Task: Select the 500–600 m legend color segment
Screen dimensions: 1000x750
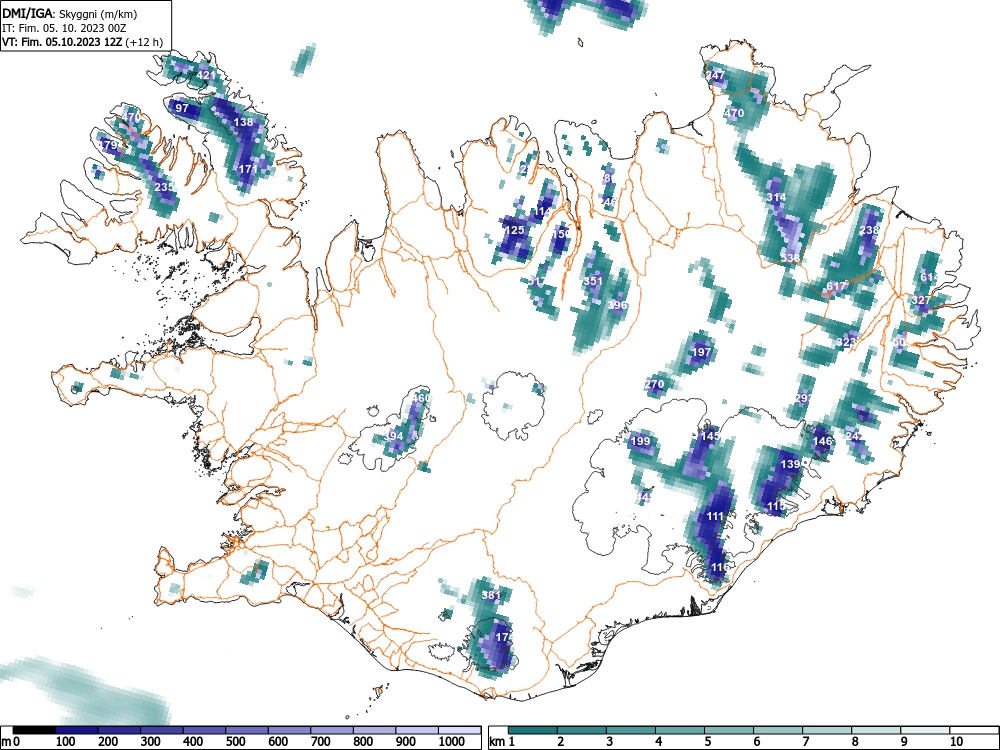Action: point(247,730)
